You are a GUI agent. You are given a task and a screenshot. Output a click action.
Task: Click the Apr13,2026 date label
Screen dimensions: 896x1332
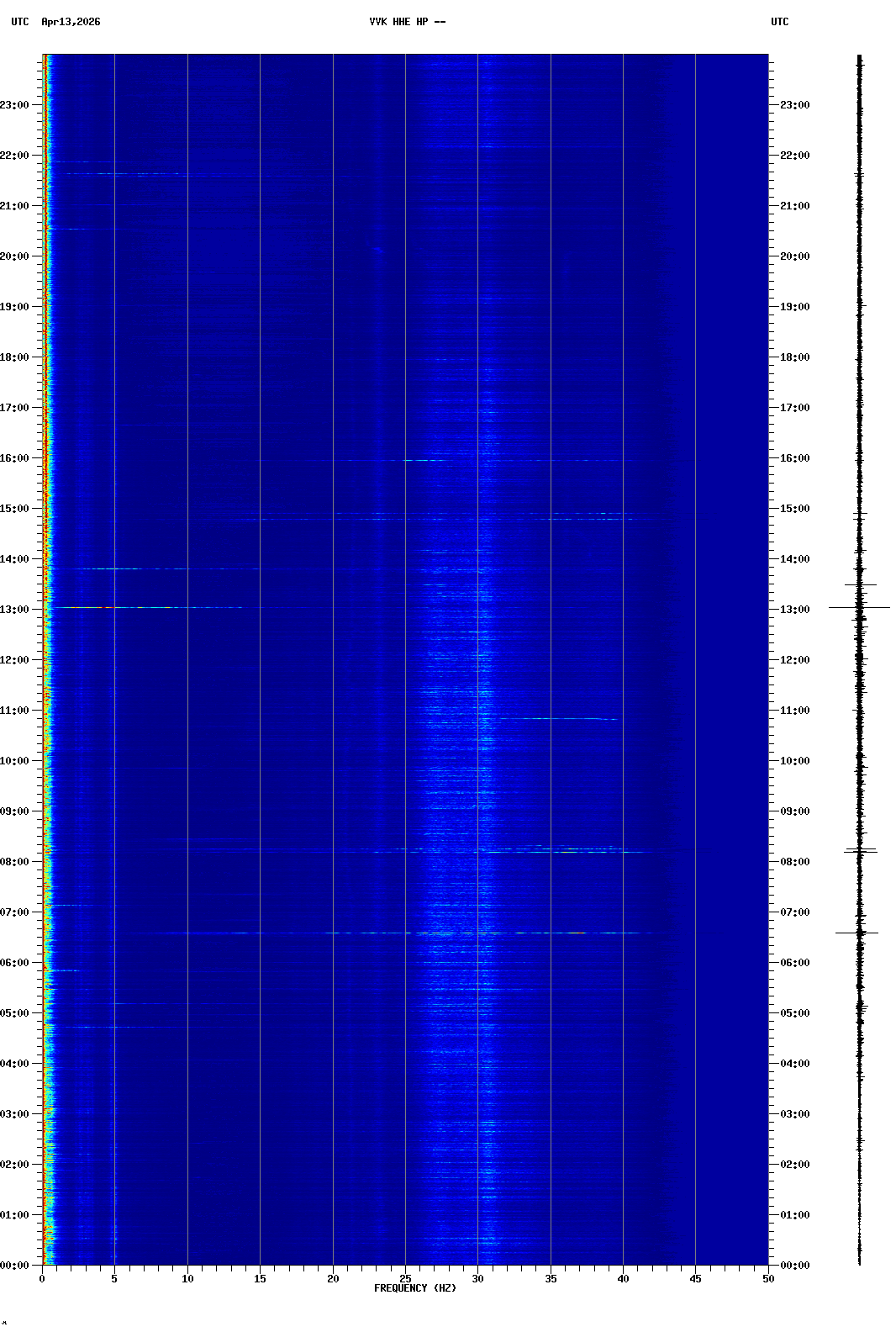(x=71, y=22)
